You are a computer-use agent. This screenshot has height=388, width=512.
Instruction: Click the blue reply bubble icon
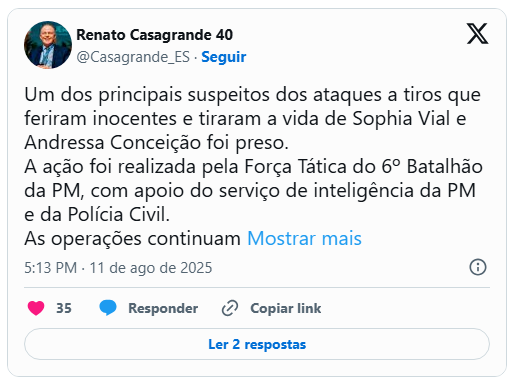[108, 308]
